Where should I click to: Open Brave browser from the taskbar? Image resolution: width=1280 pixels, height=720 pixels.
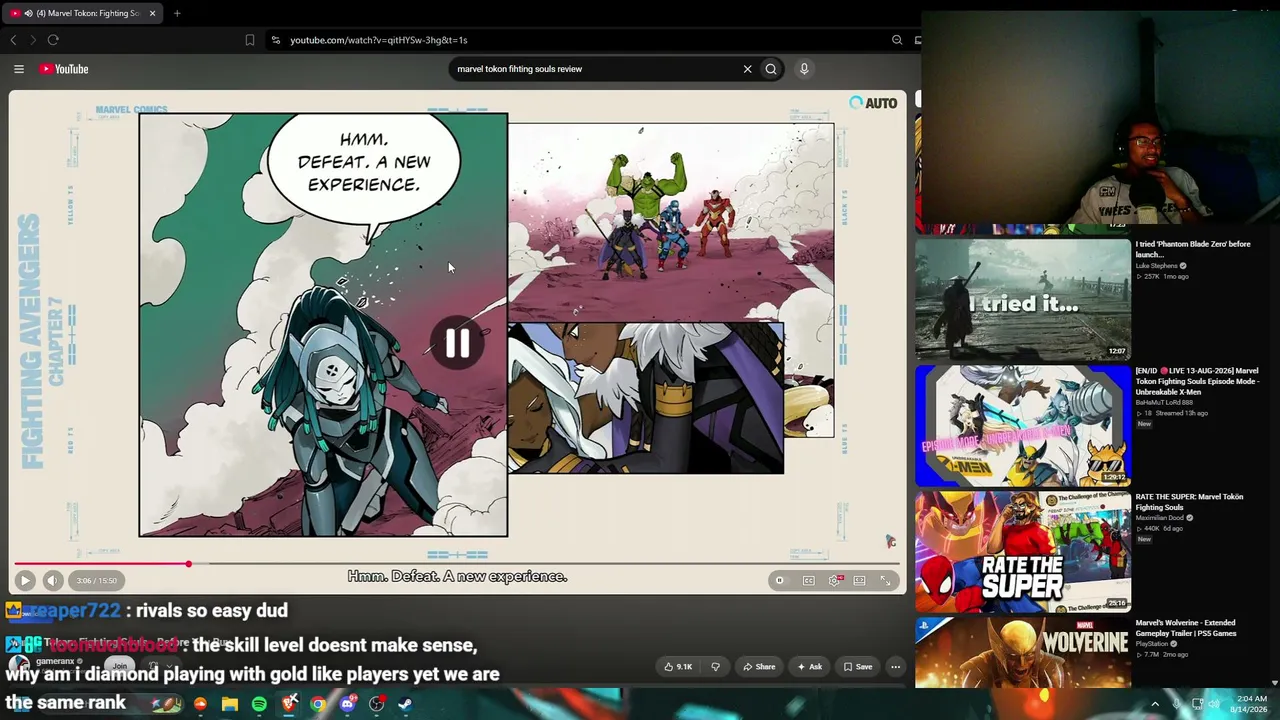[x=289, y=704]
